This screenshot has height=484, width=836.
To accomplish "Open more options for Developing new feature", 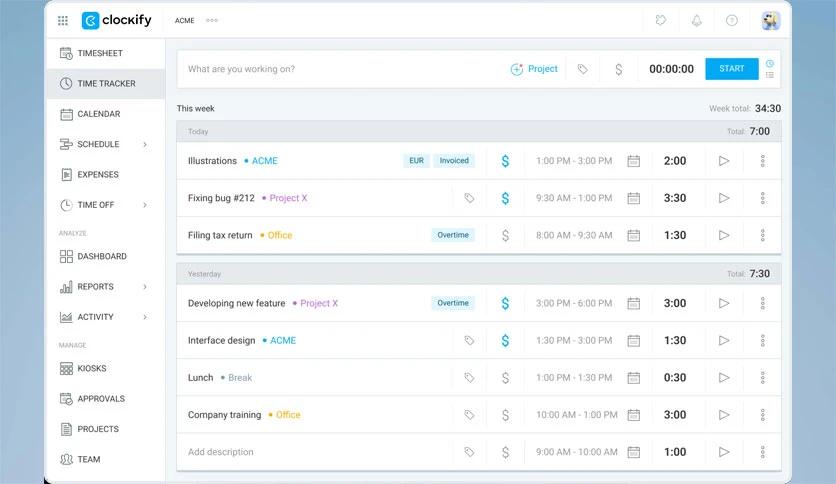I will pyautogui.click(x=762, y=303).
